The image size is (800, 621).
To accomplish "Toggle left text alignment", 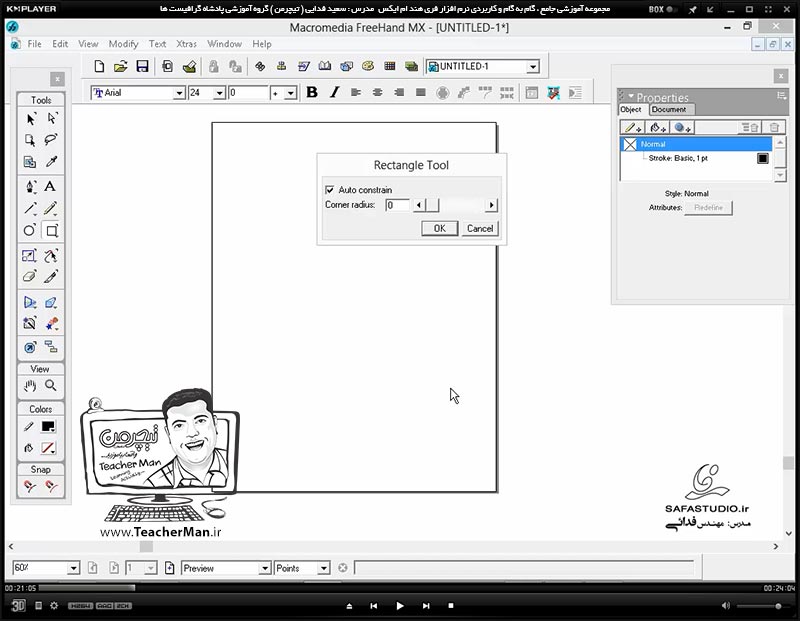I will pos(356,92).
